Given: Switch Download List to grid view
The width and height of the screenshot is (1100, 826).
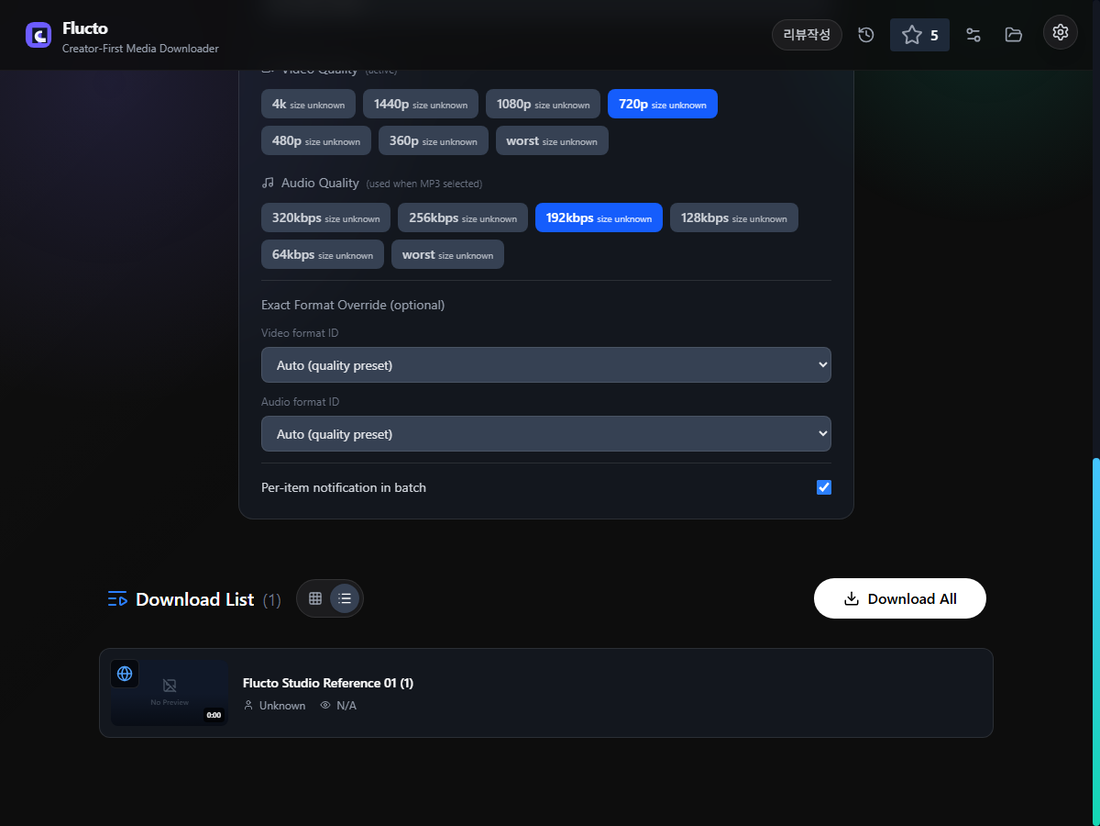Looking at the screenshot, I should tap(316, 599).
